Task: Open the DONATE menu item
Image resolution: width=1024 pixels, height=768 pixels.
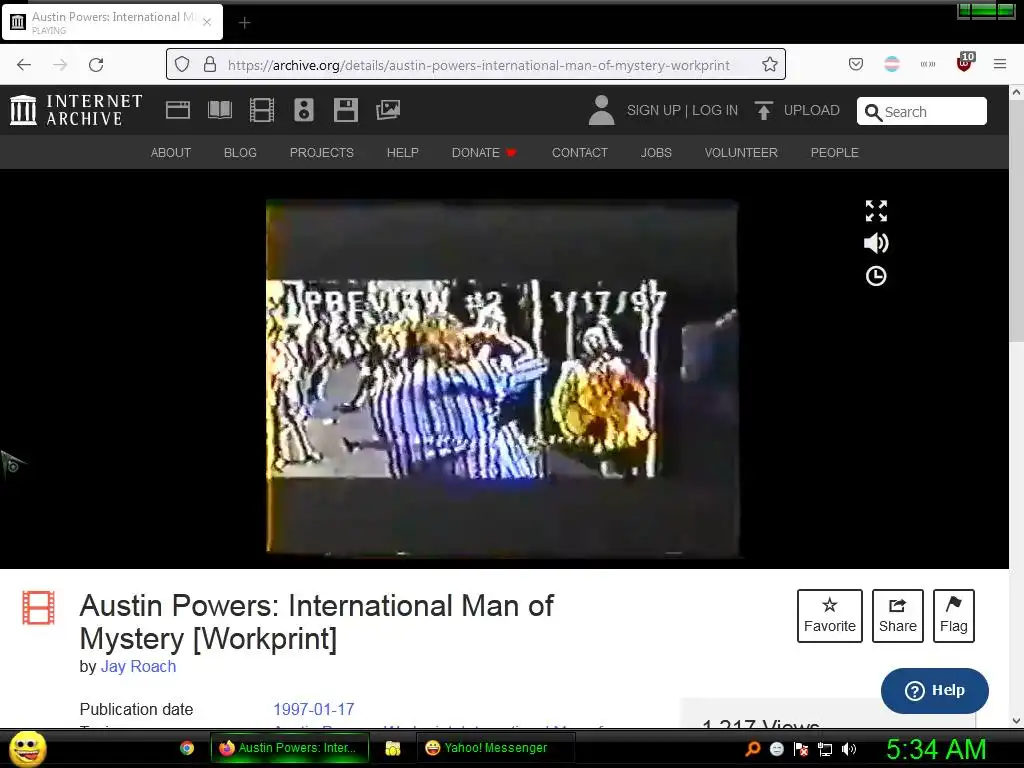Action: pyautogui.click(x=484, y=153)
